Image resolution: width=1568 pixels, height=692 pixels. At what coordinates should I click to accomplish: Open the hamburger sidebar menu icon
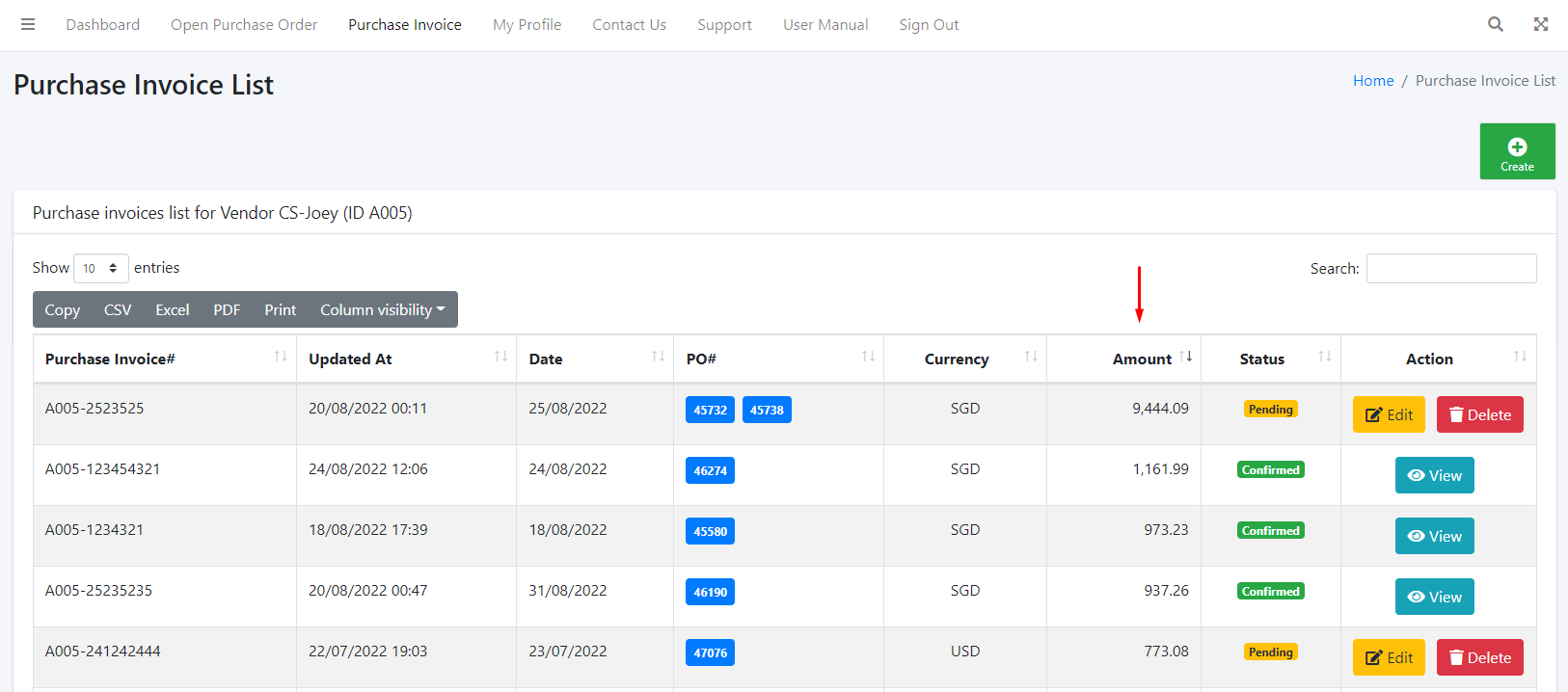28,25
